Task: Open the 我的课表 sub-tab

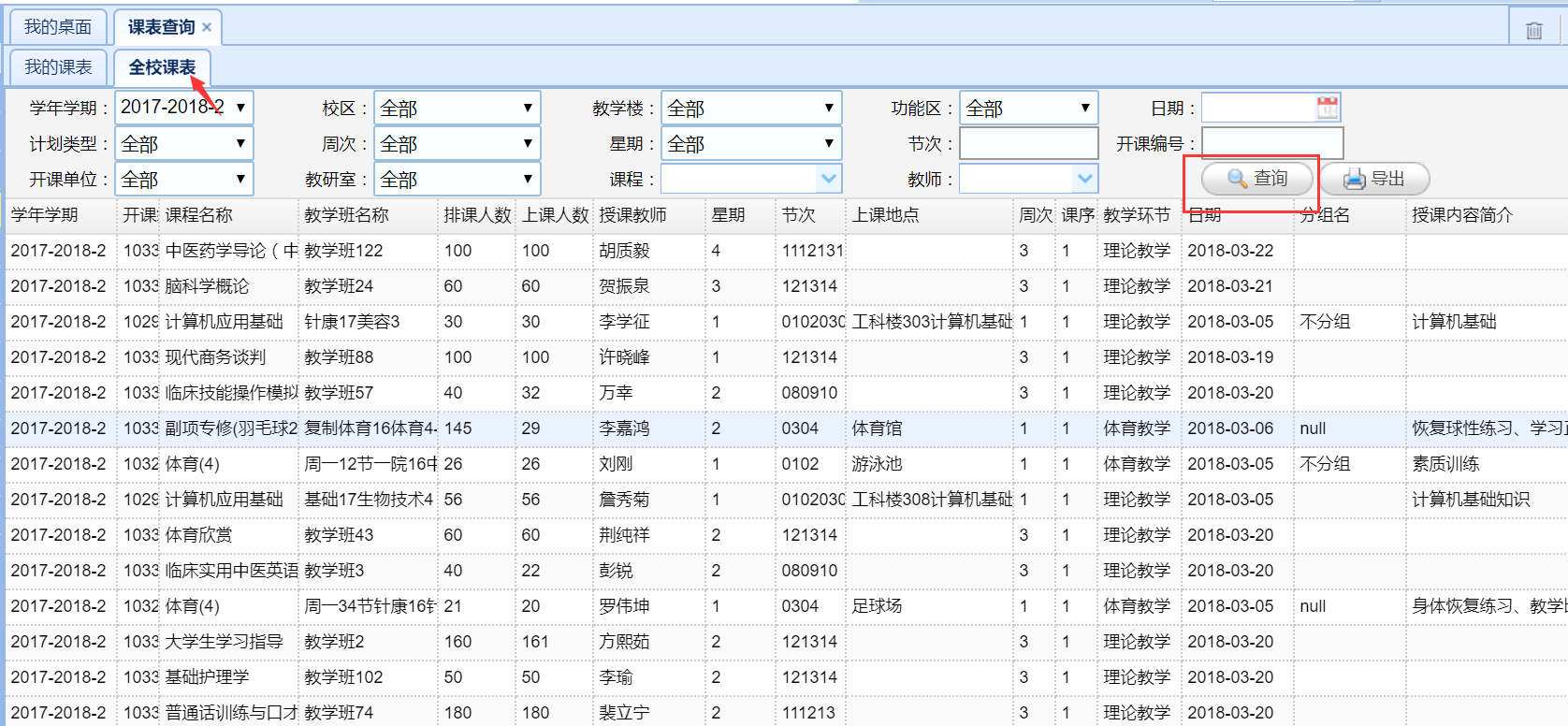Action: [x=58, y=67]
